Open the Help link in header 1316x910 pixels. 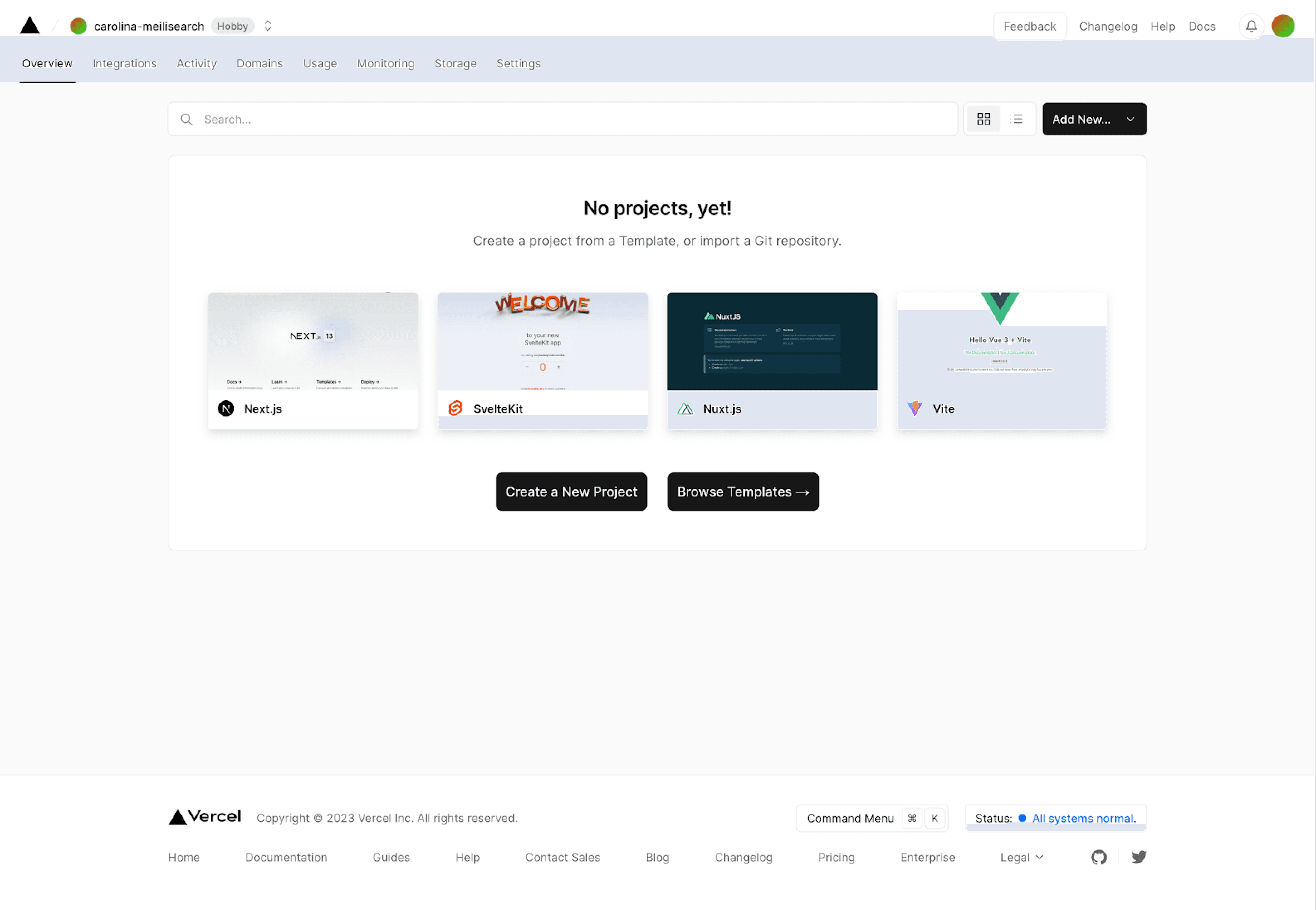(x=1163, y=26)
